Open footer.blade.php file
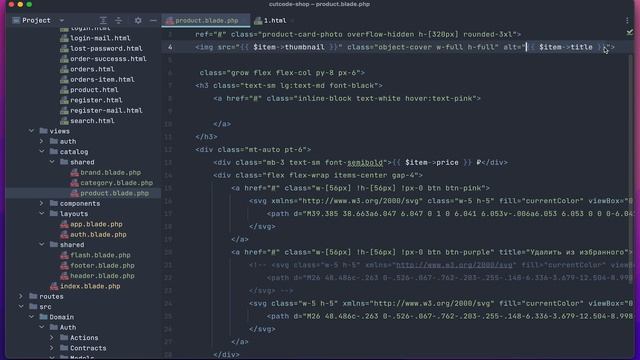This screenshot has width=640, height=360. coord(102,265)
